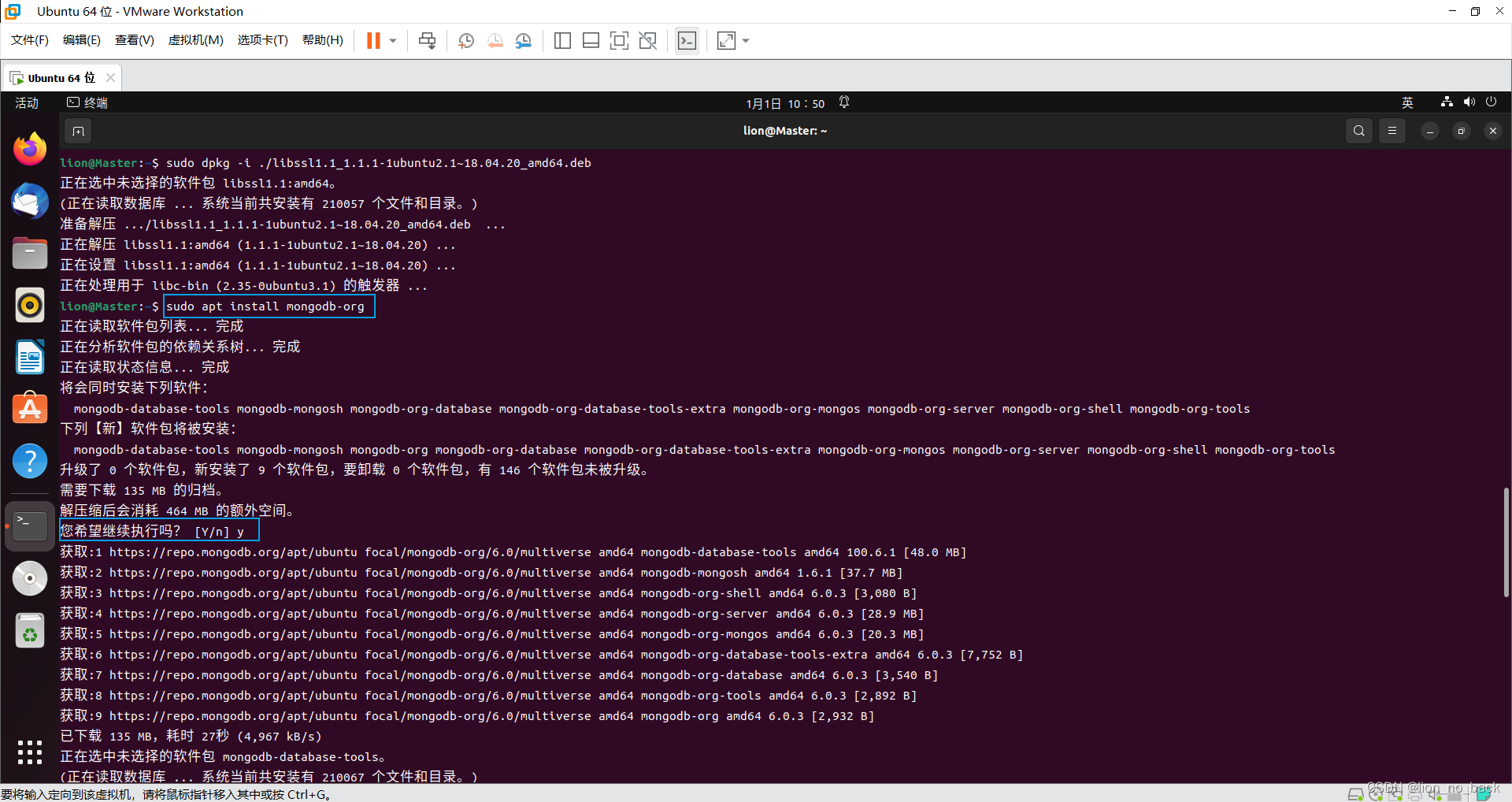Open the 终端 app menu in top bar
Viewport: 1512px width, 802px height.
87,102
